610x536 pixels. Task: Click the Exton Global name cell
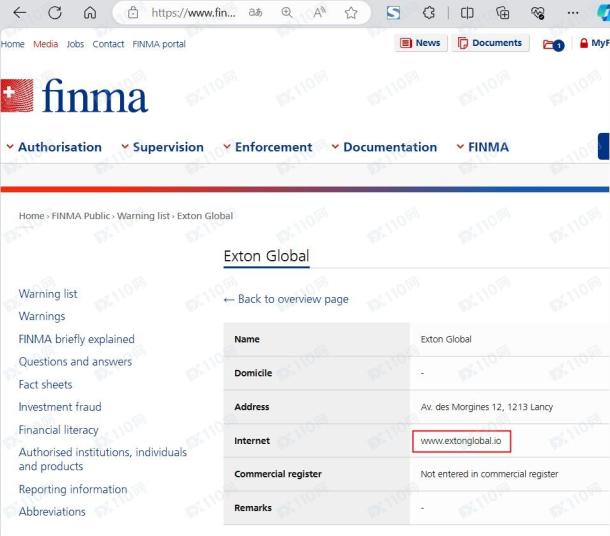tap(446, 339)
